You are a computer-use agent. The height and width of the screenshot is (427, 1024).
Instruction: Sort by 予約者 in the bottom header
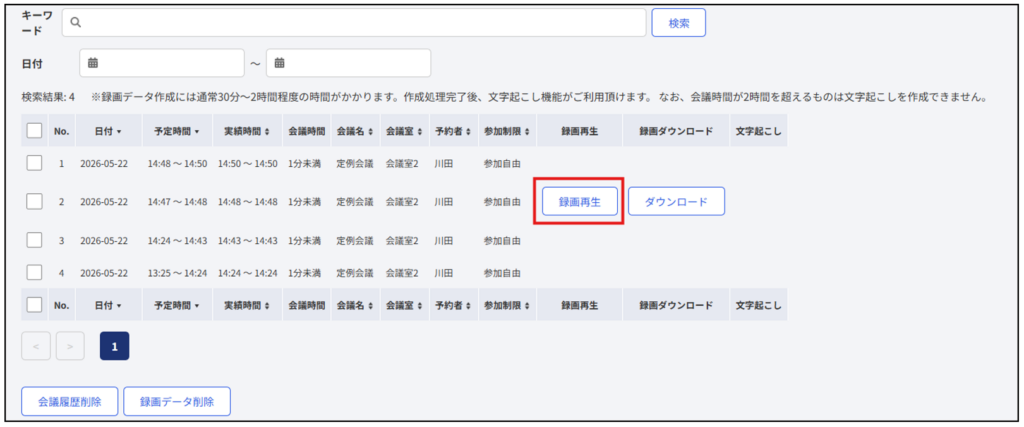(453, 305)
